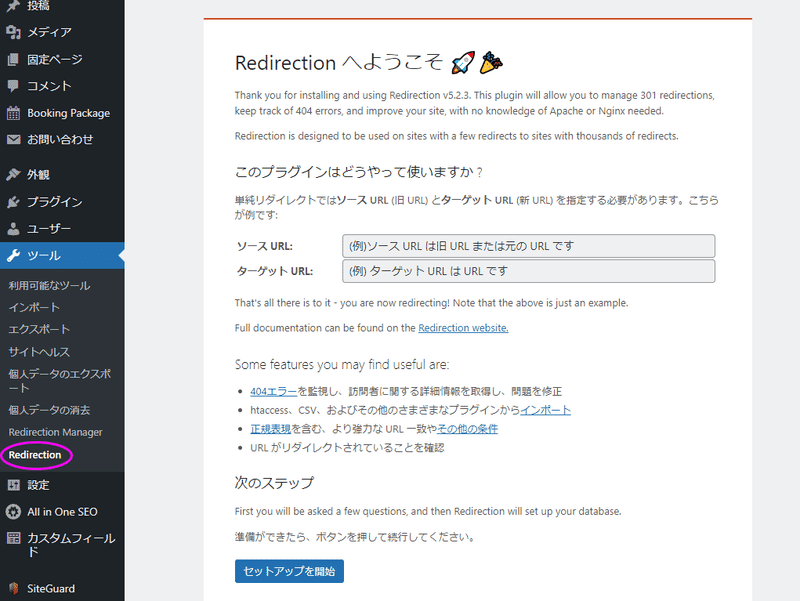Open the サイトヘルス submenu item
Image resolution: width=800 pixels, height=601 pixels.
[39, 352]
